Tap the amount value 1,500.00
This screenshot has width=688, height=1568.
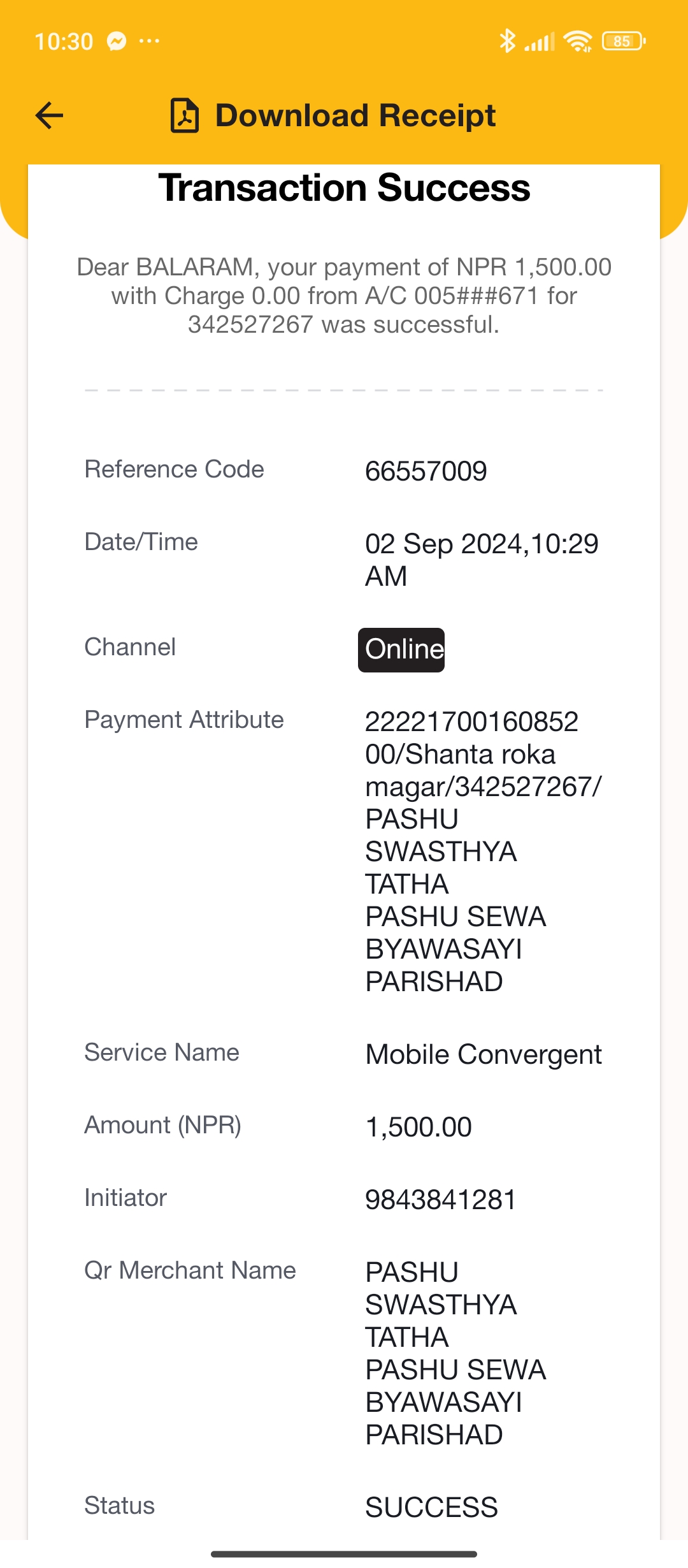click(x=419, y=1127)
